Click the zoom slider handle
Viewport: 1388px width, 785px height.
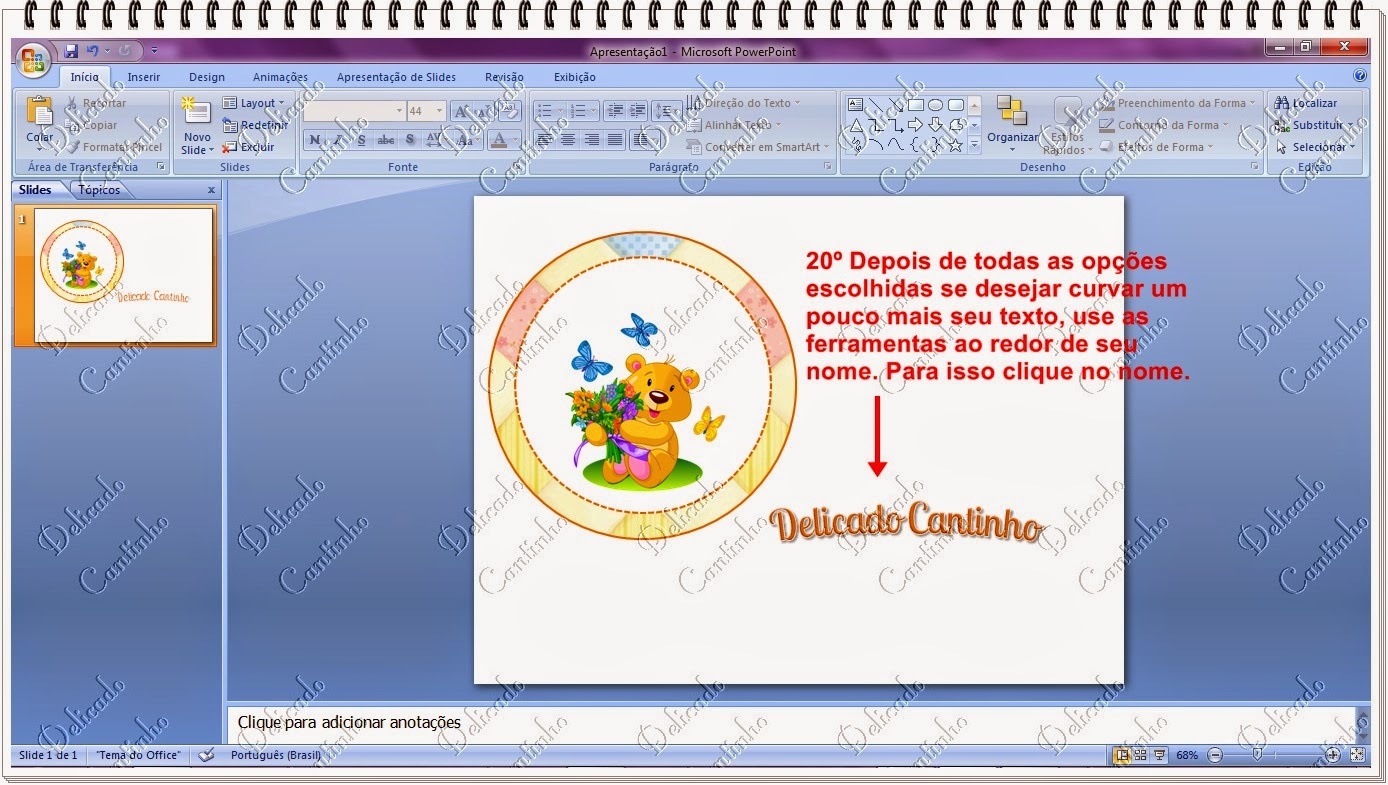tap(1257, 755)
